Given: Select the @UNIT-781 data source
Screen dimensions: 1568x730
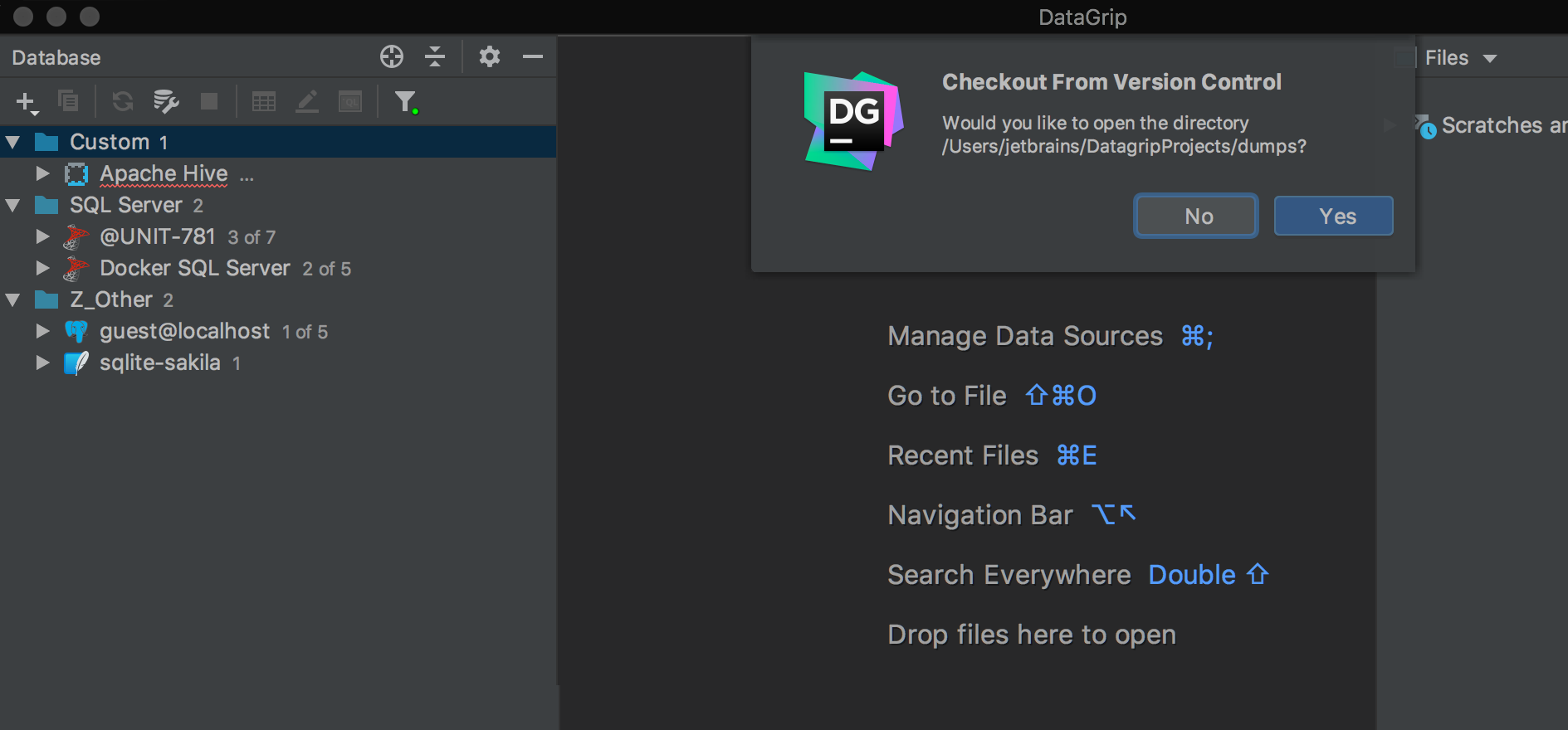Looking at the screenshot, I should tap(158, 236).
